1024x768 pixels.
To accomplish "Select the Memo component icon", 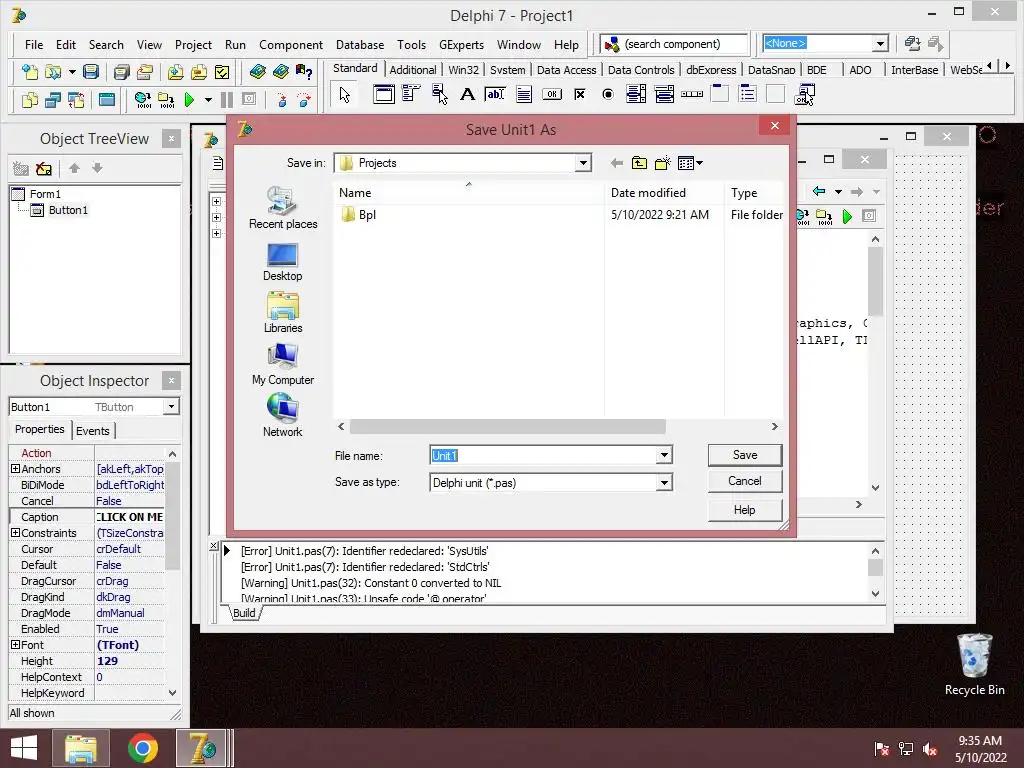I will tap(524, 95).
